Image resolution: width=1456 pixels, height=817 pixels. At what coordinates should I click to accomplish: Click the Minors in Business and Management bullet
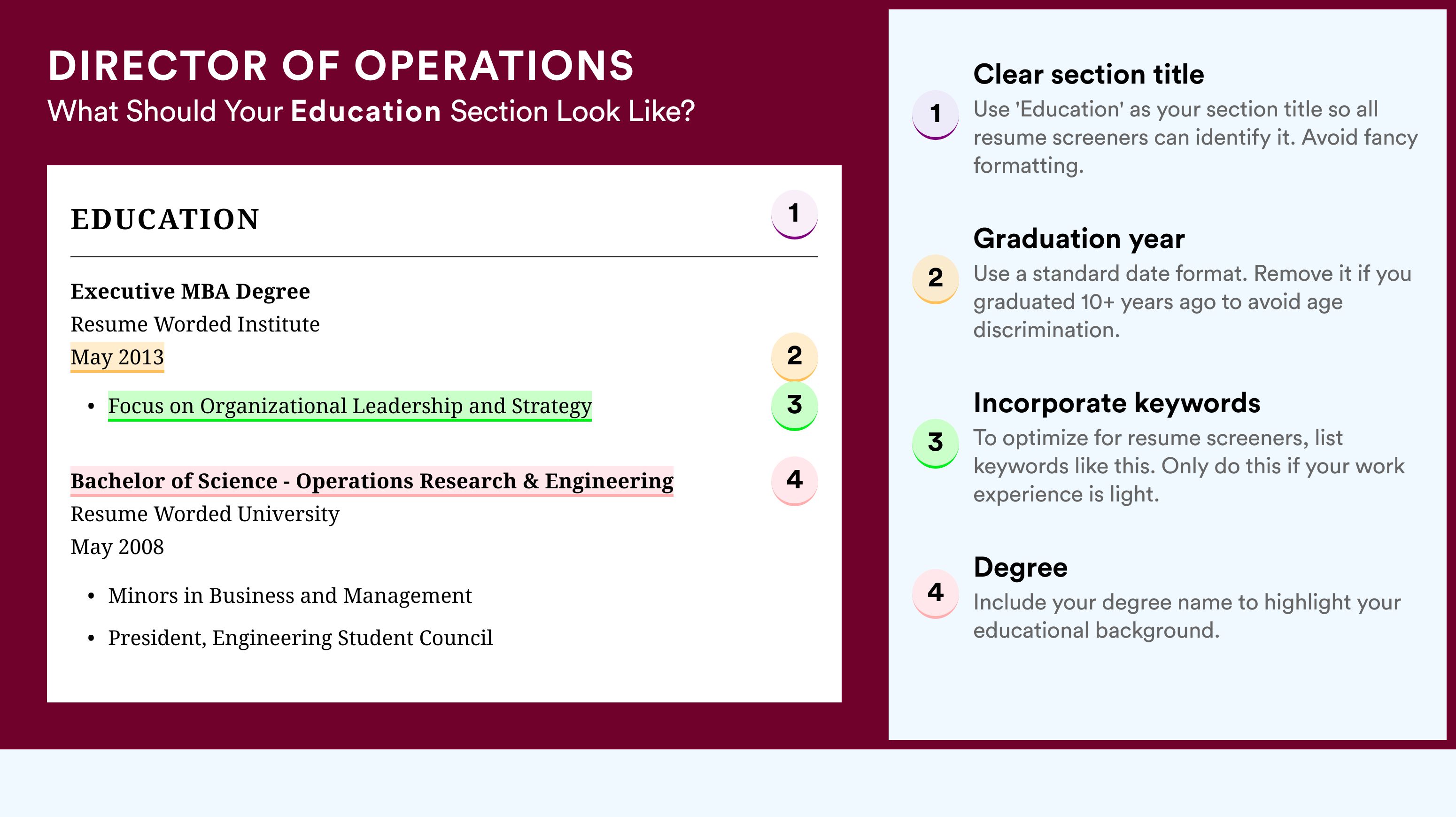290,595
